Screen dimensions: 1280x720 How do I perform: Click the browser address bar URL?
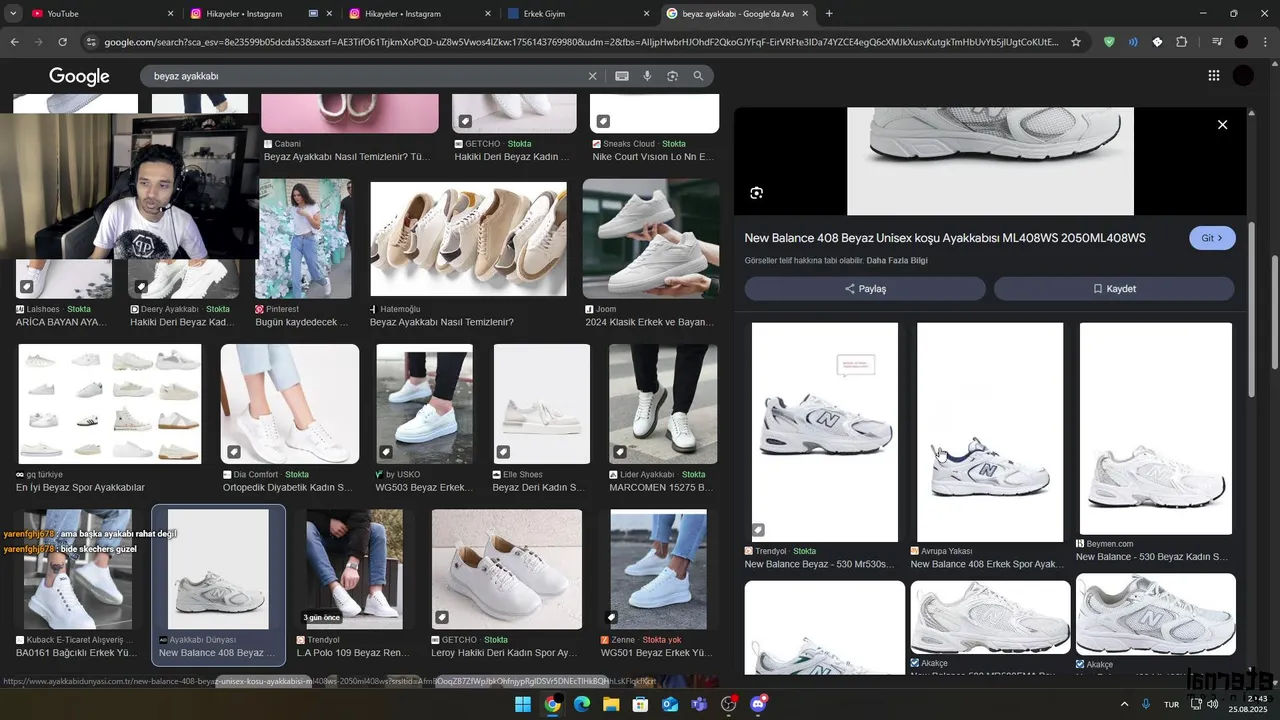pyautogui.click(x=580, y=42)
